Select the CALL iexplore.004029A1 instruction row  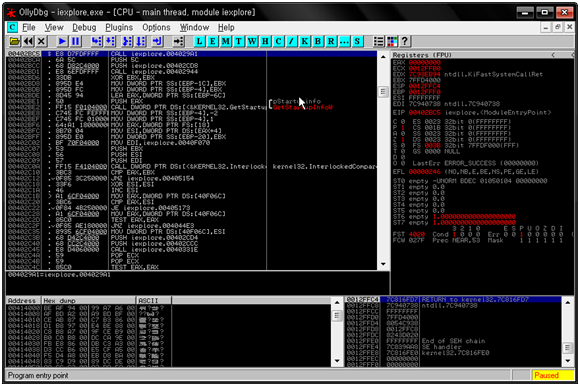(x=192, y=54)
